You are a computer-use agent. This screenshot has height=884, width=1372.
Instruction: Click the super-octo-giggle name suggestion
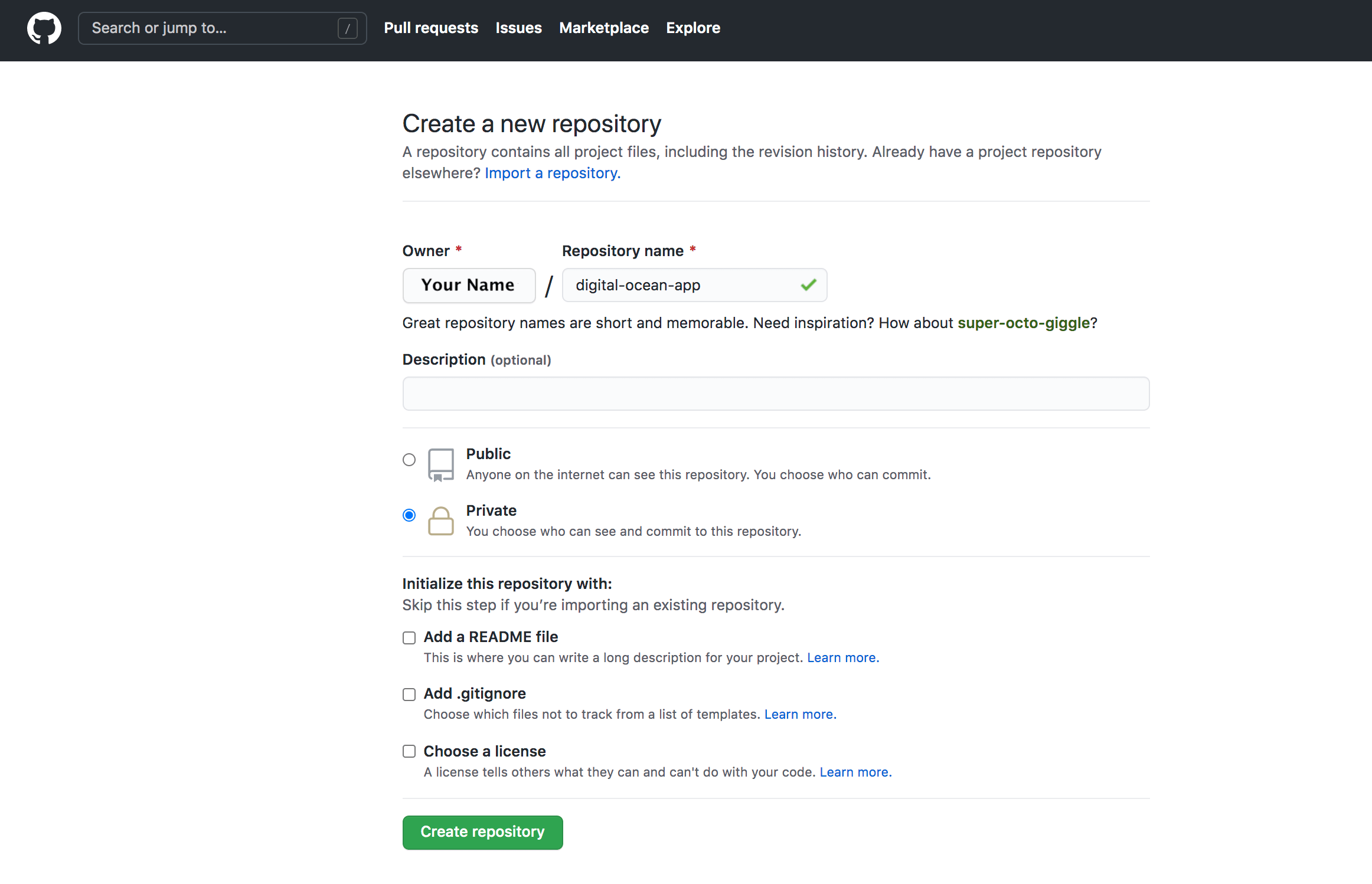pos(1024,323)
